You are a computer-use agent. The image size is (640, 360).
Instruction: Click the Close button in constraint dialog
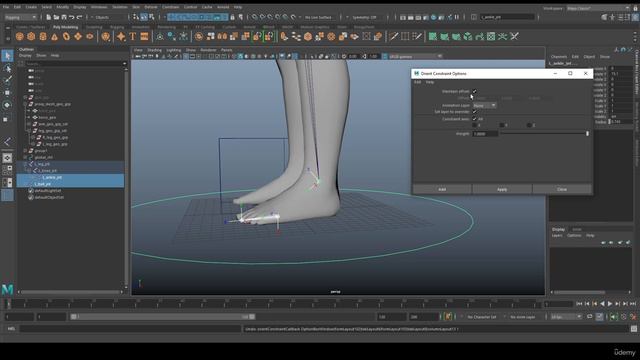tap(562, 189)
